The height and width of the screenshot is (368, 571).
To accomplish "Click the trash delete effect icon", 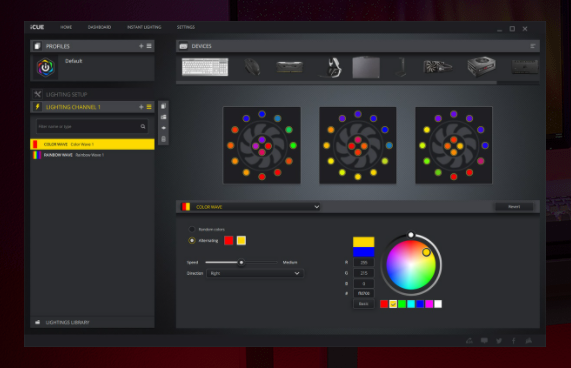I will [x=164, y=139].
